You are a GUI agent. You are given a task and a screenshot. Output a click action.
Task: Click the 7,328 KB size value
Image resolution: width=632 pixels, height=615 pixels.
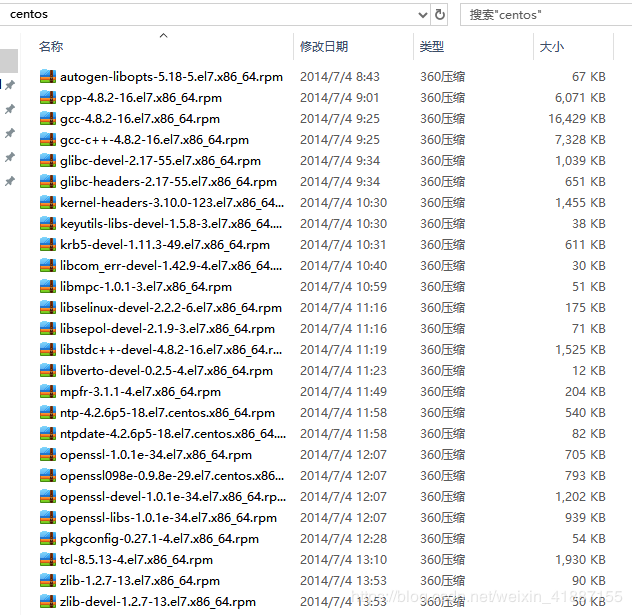(x=580, y=139)
